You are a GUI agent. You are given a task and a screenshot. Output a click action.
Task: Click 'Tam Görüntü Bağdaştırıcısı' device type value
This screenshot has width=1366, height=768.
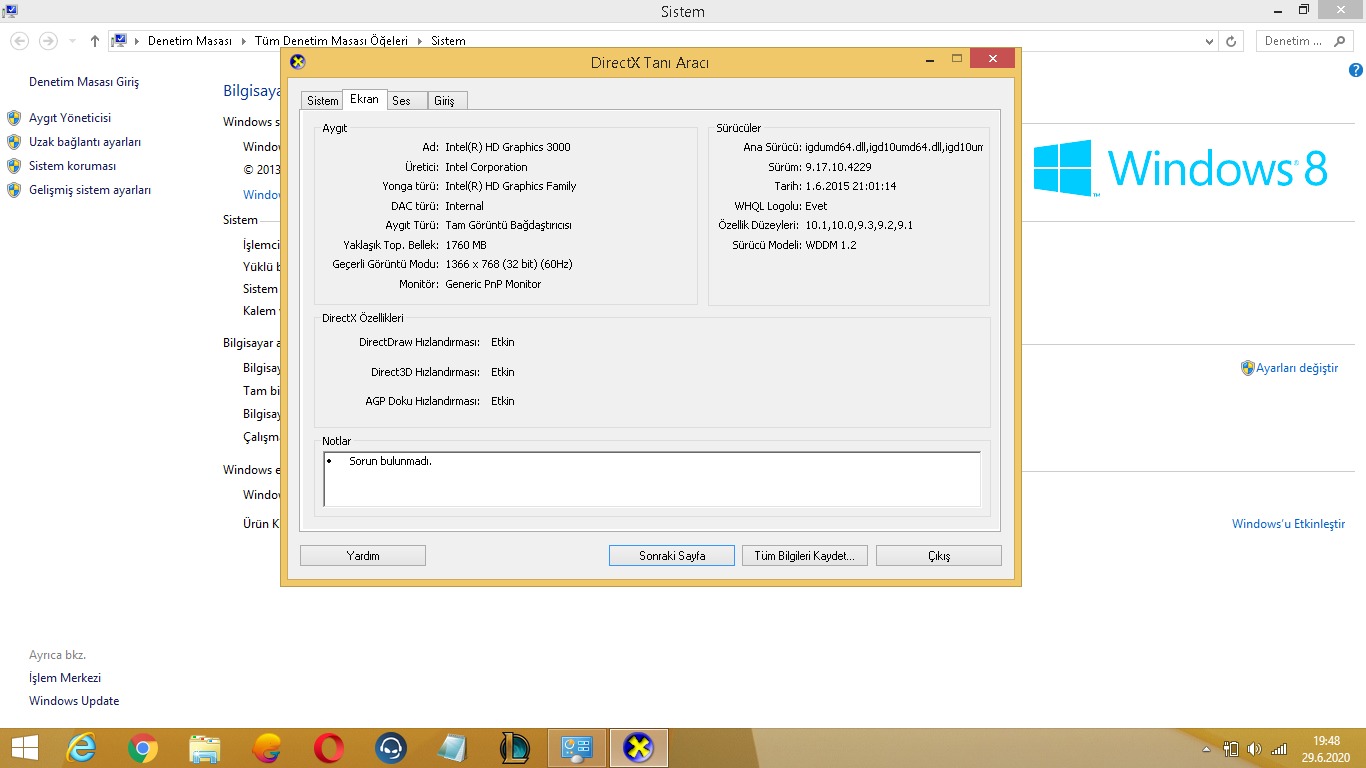[508, 225]
